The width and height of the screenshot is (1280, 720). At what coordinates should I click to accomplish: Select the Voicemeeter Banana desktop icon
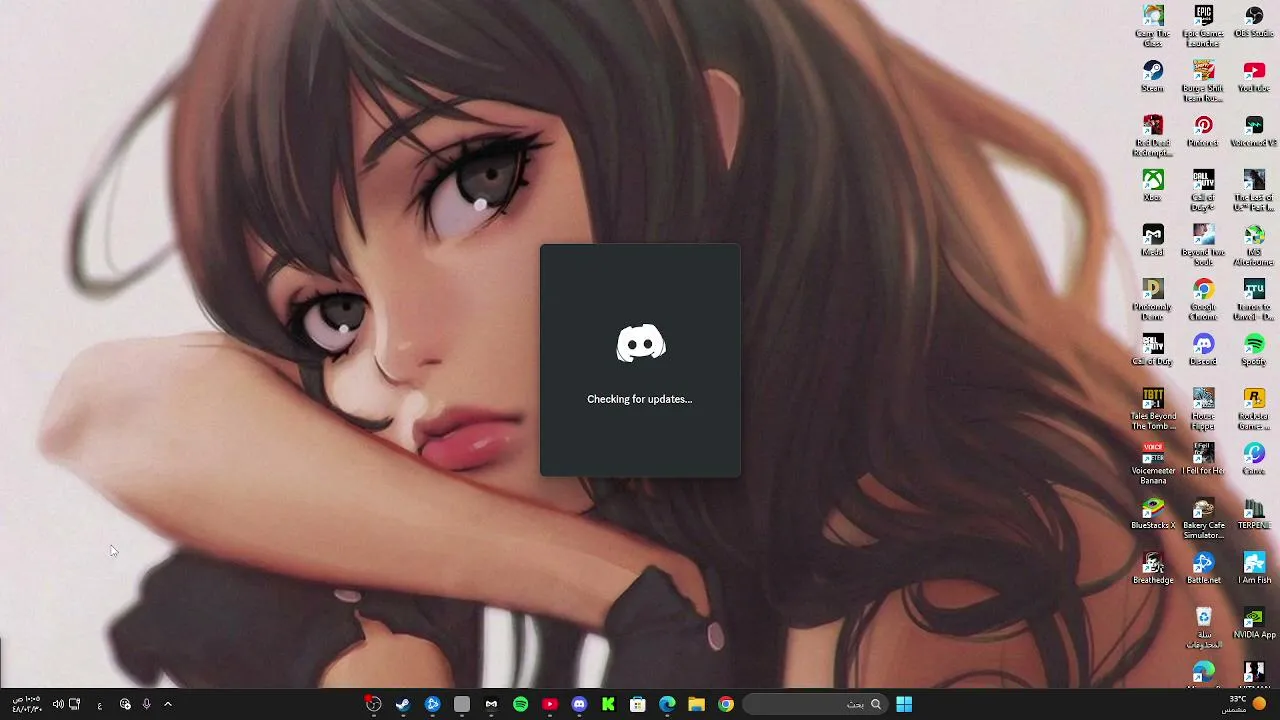coord(1153,464)
